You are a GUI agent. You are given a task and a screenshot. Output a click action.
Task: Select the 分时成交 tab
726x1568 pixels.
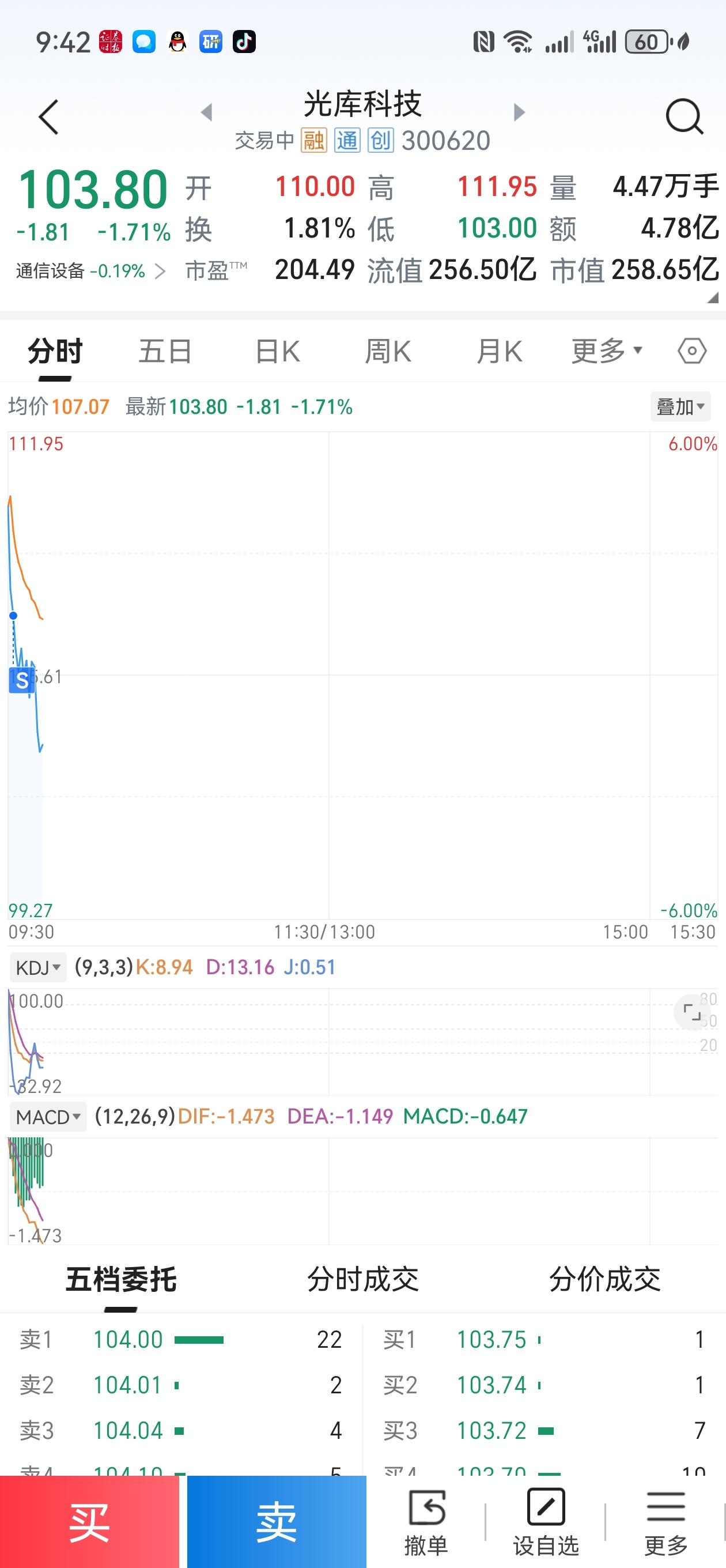(x=362, y=1279)
